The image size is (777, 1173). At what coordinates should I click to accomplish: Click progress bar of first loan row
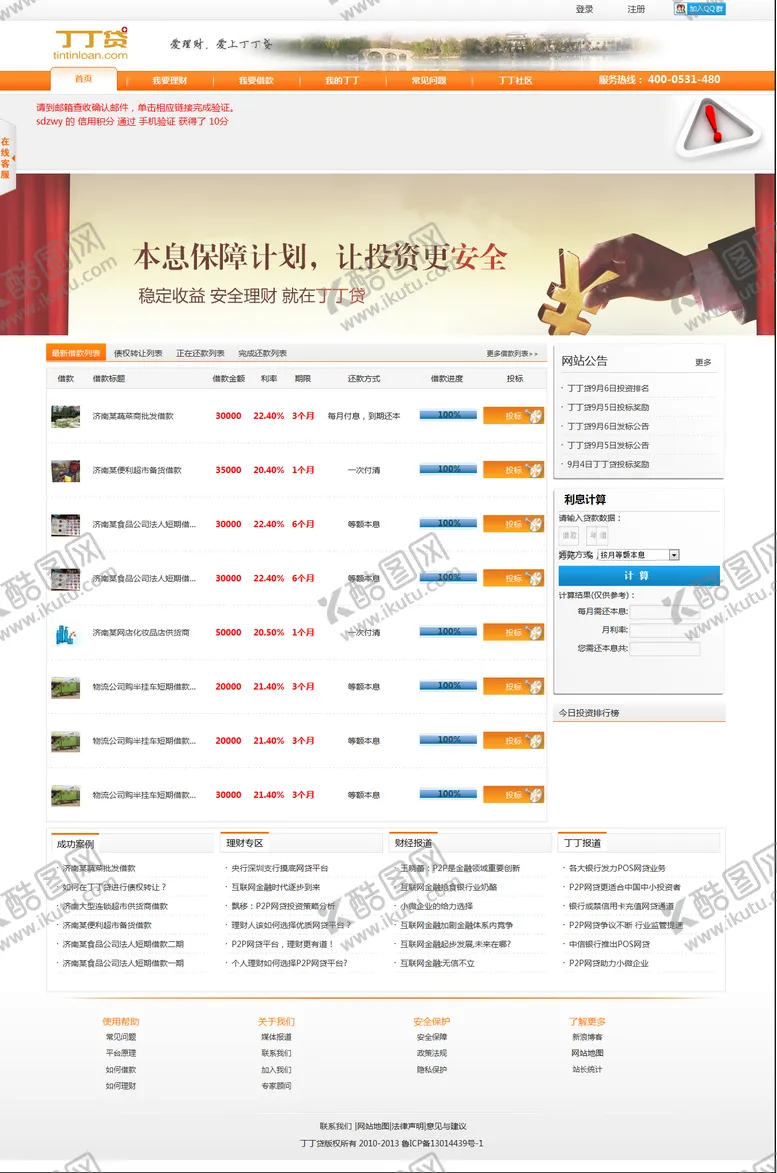[x=448, y=415]
